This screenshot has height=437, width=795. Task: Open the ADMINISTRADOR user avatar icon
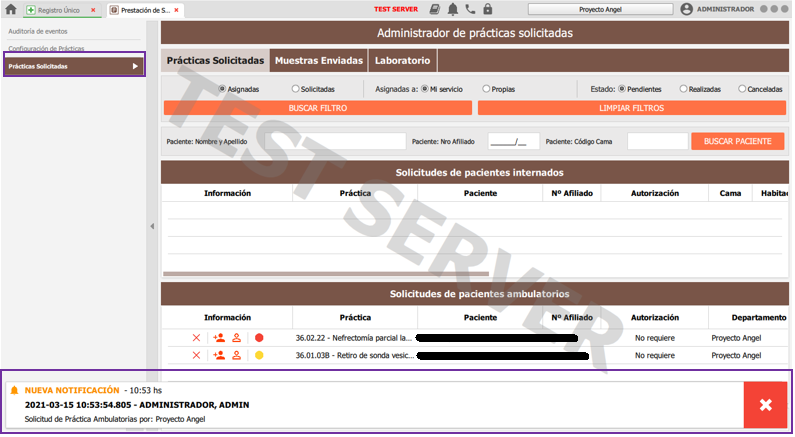click(686, 9)
